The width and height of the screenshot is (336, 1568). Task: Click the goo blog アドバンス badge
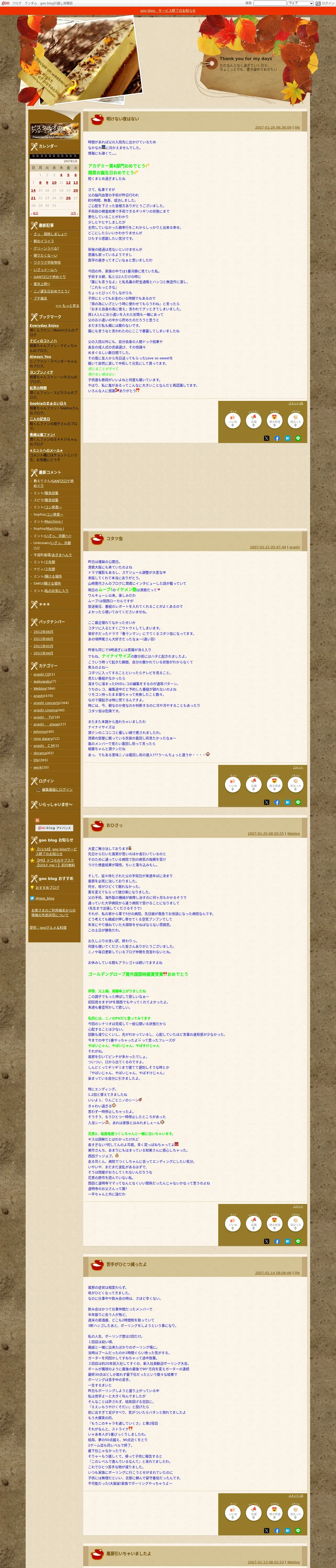click(x=54, y=828)
